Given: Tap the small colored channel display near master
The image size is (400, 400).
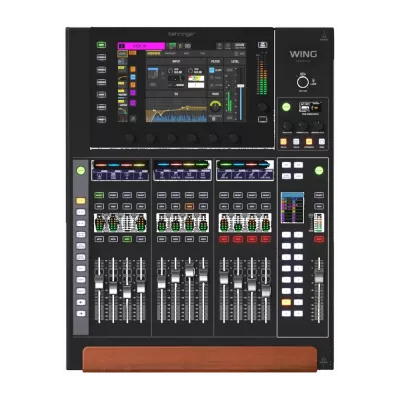Looking at the screenshot, I should [x=292, y=207].
